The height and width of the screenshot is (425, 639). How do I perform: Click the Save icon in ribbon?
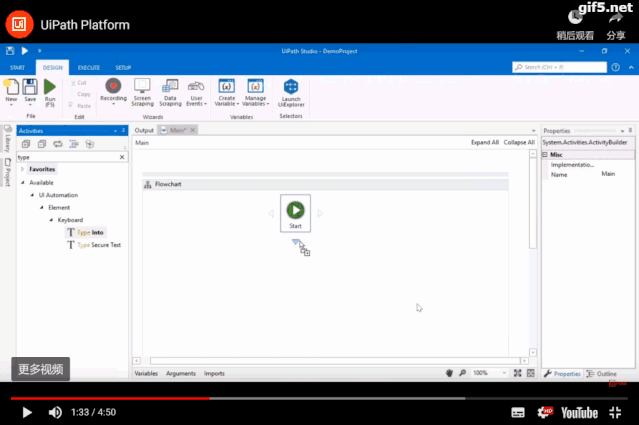coord(30,87)
